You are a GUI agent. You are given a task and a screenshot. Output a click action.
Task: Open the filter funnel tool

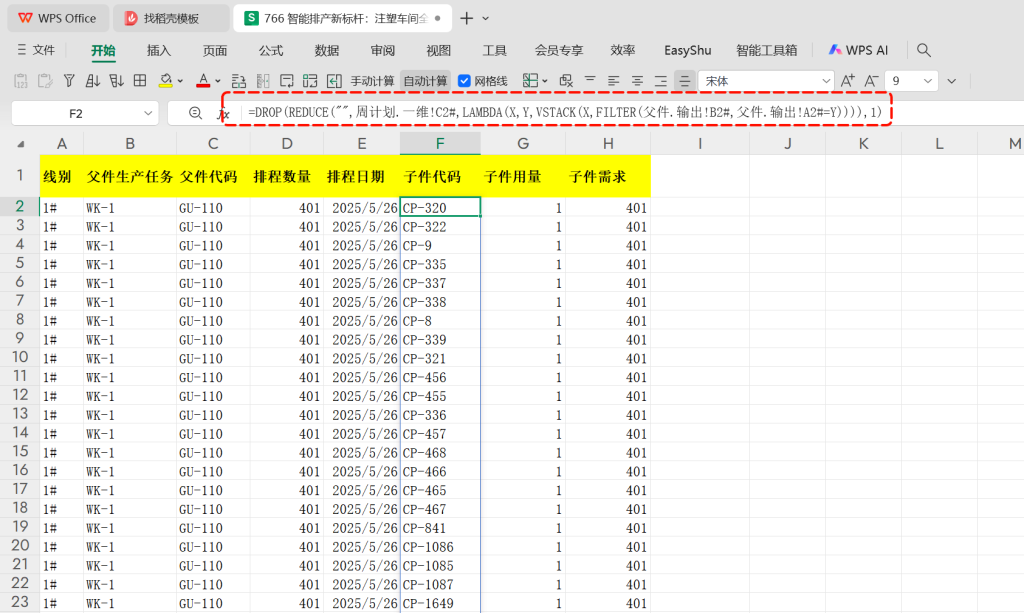coord(69,81)
